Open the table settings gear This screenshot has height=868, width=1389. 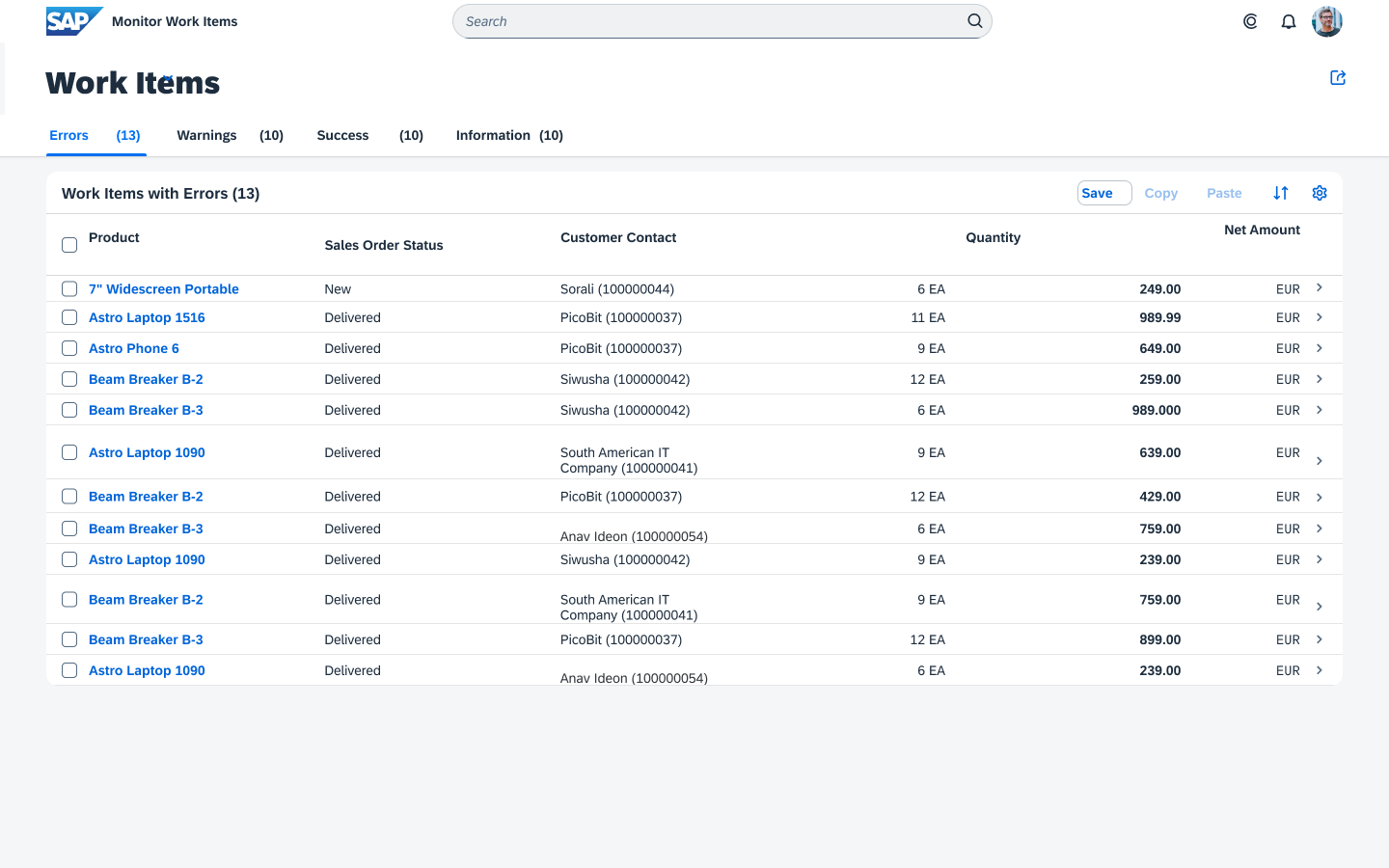click(x=1320, y=193)
